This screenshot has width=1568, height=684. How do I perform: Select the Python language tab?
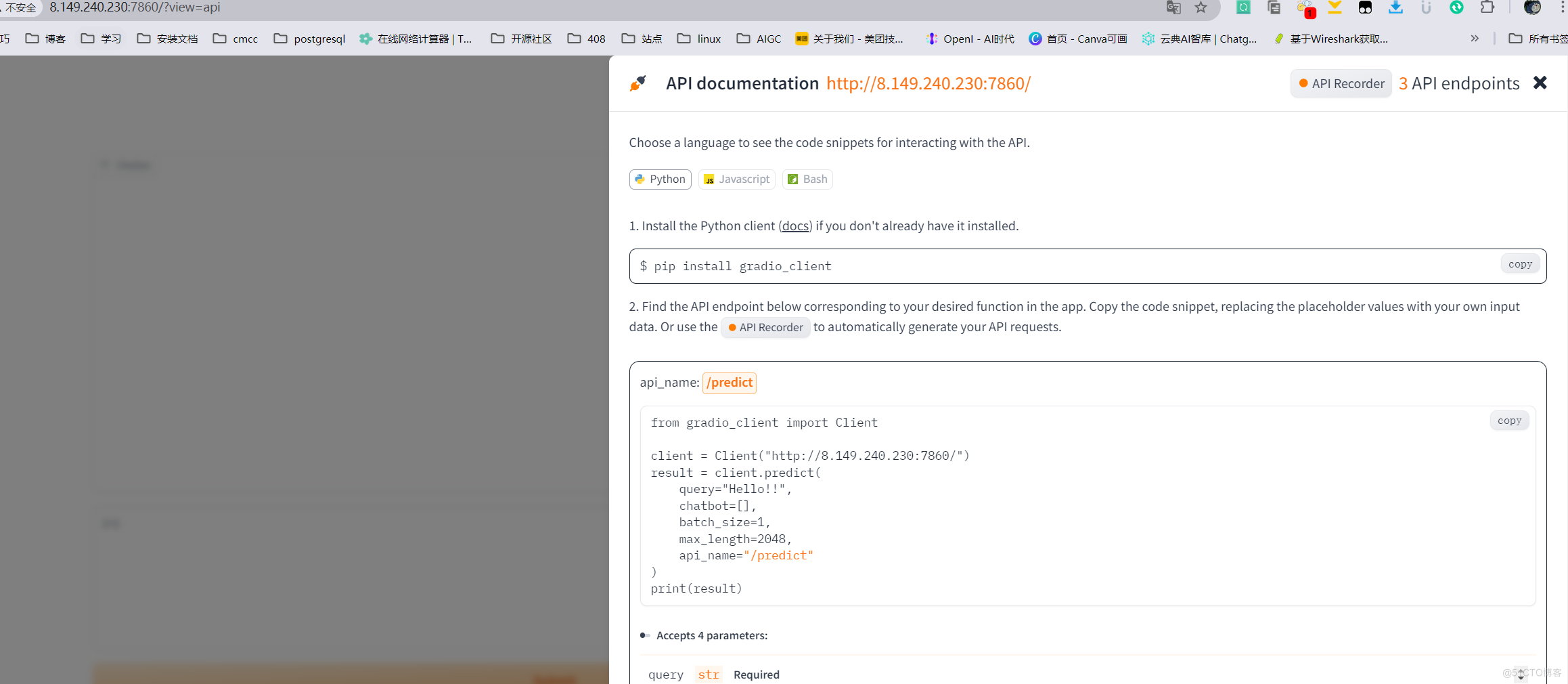(x=660, y=179)
